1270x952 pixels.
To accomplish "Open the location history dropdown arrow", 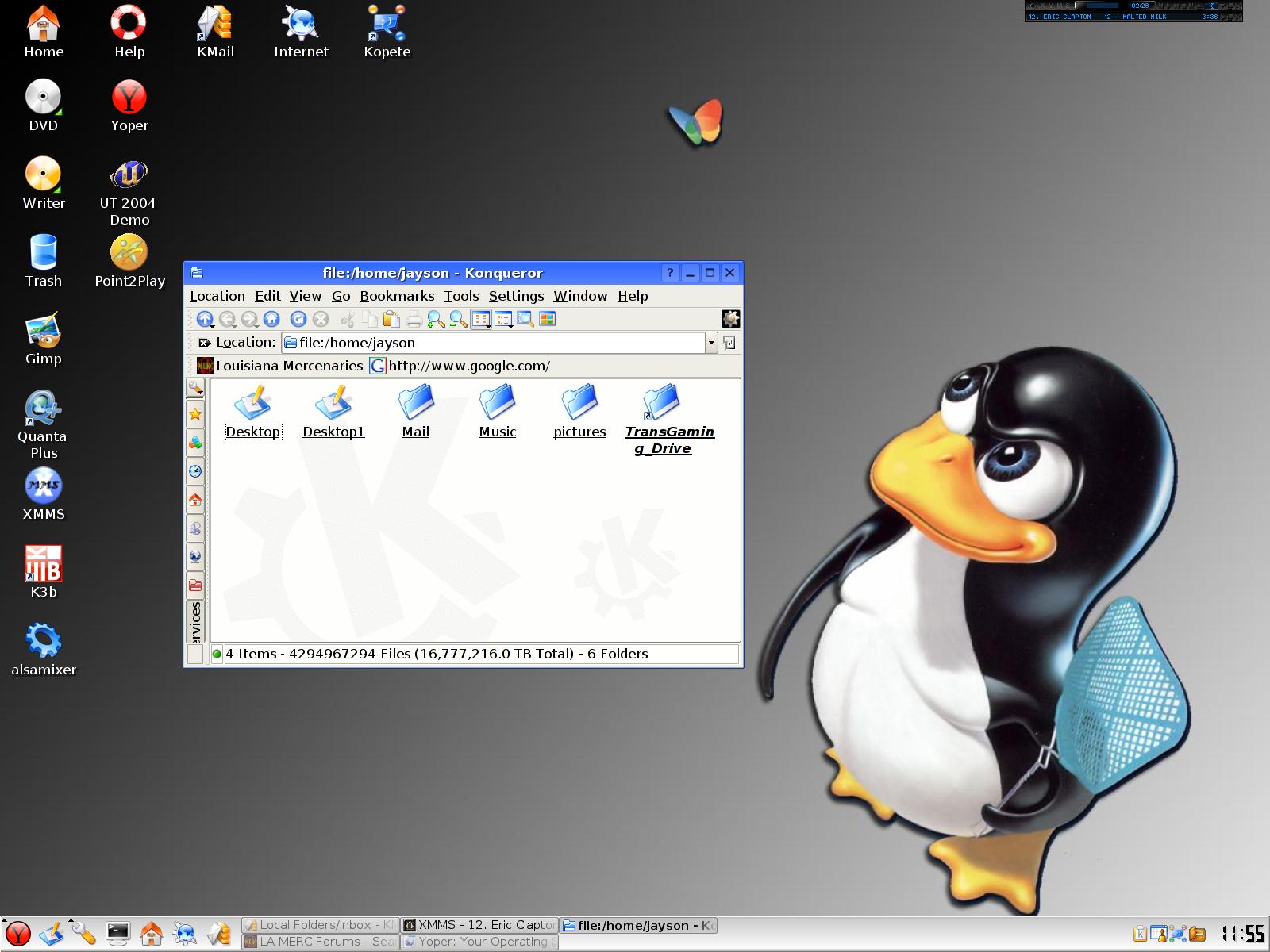I will point(711,343).
